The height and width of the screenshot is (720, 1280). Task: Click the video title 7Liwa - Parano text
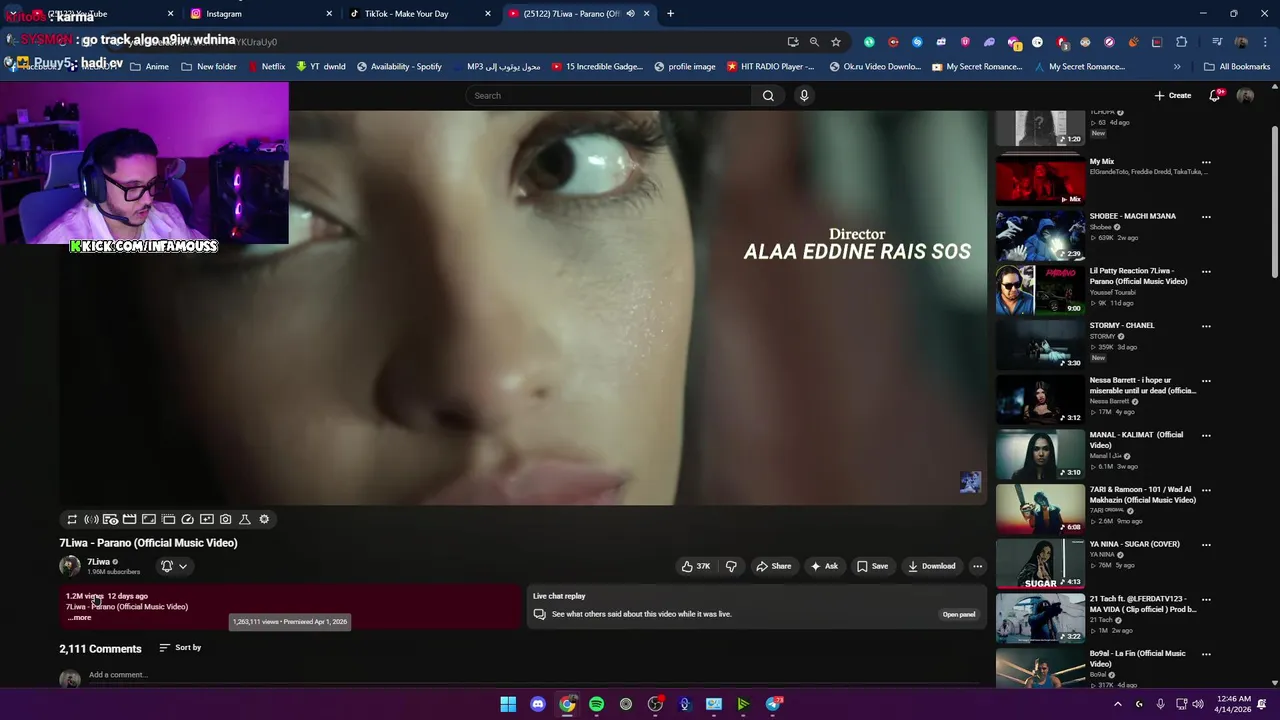tap(148, 543)
